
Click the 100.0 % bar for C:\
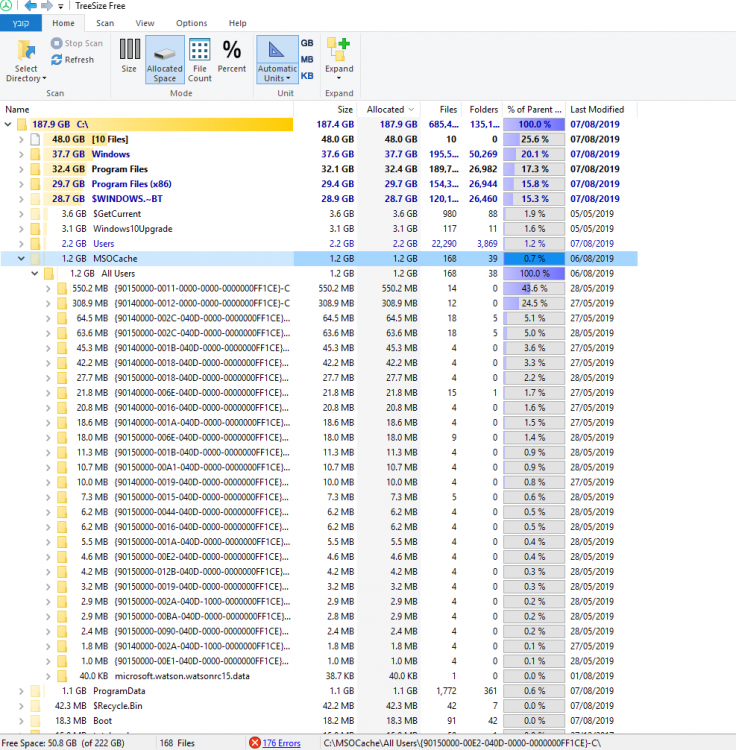pyautogui.click(x=534, y=124)
